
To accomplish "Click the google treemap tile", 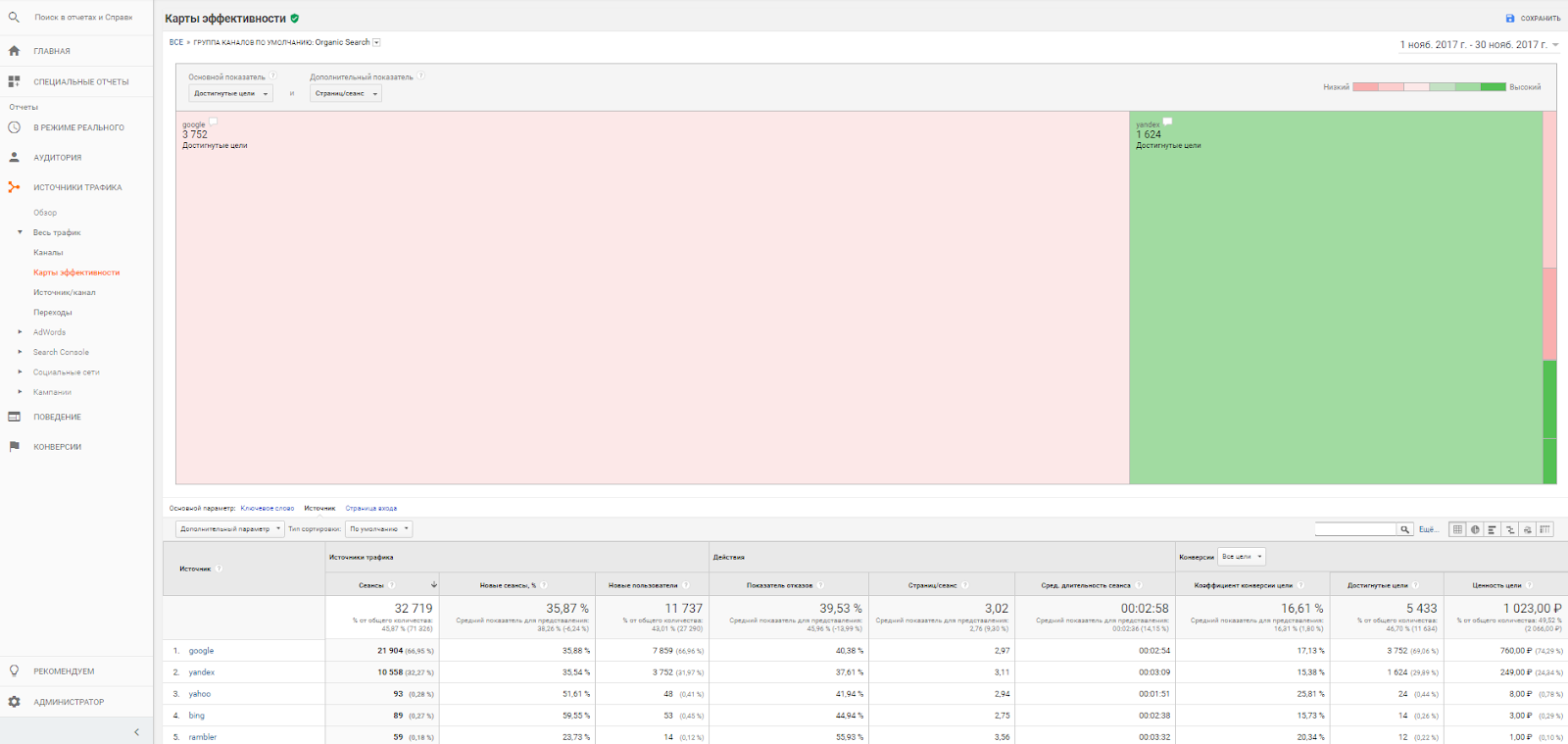I will [653, 297].
